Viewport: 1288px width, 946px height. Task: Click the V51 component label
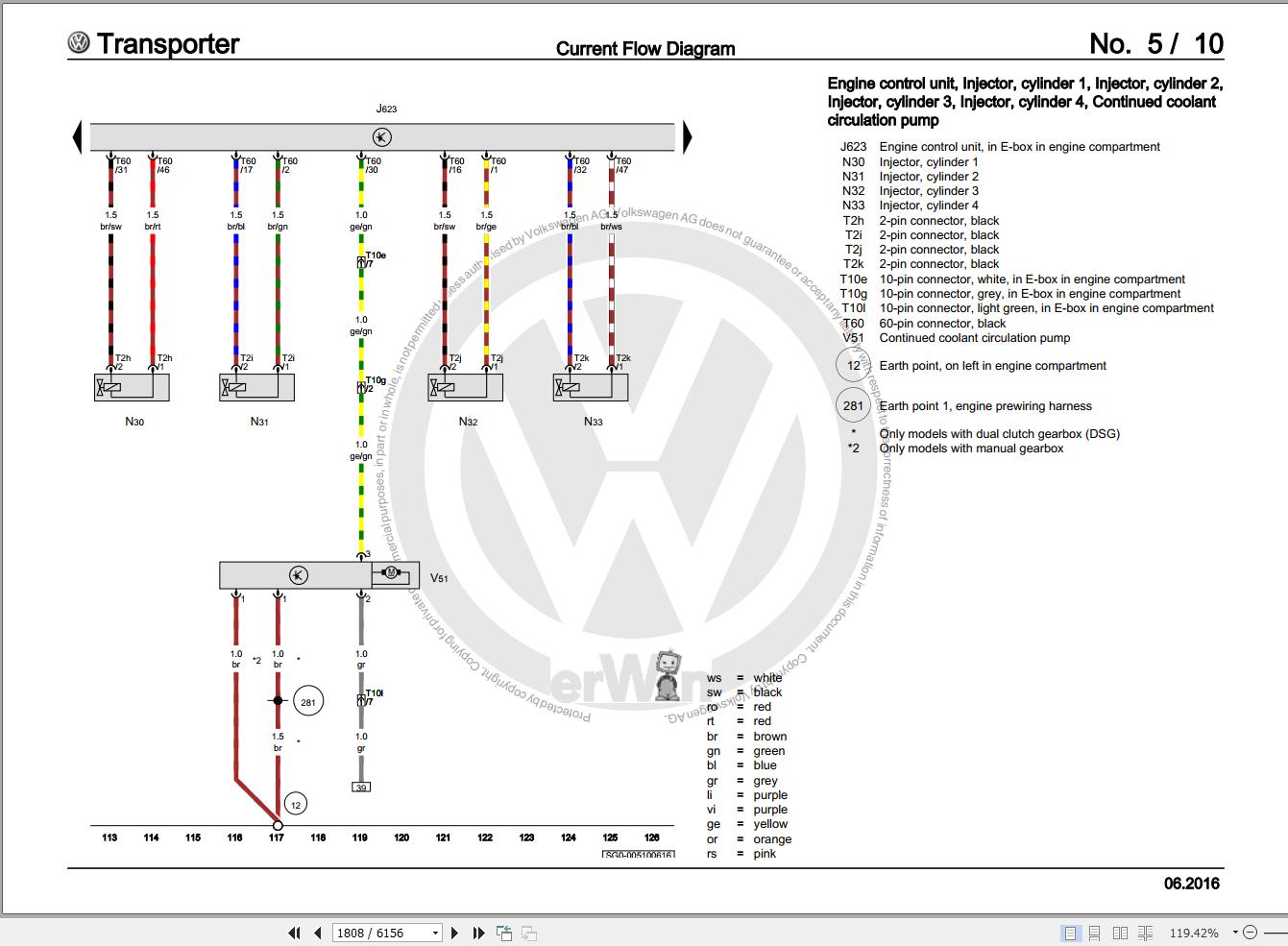pos(439,578)
